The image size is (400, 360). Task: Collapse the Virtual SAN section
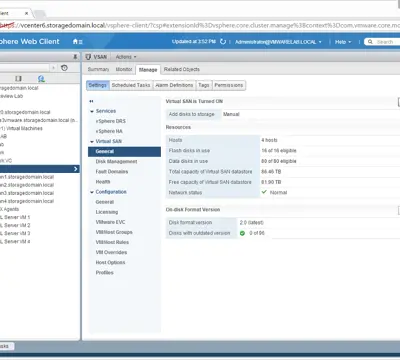coord(92,142)
